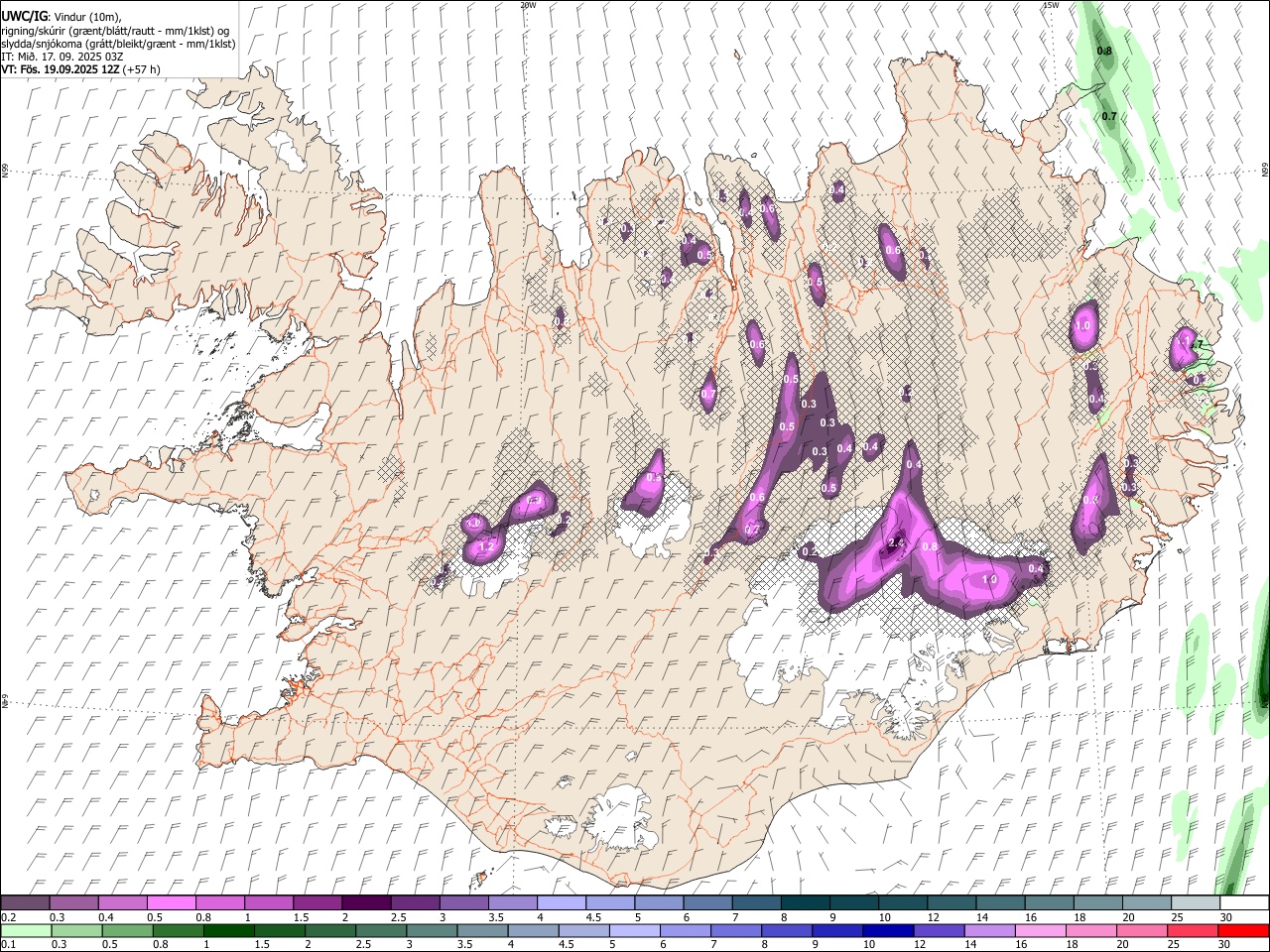Select the grey-blue 3.5–4 lower scale swatch
Viewport: 1270px width, 952px height.
click(481, 930)
